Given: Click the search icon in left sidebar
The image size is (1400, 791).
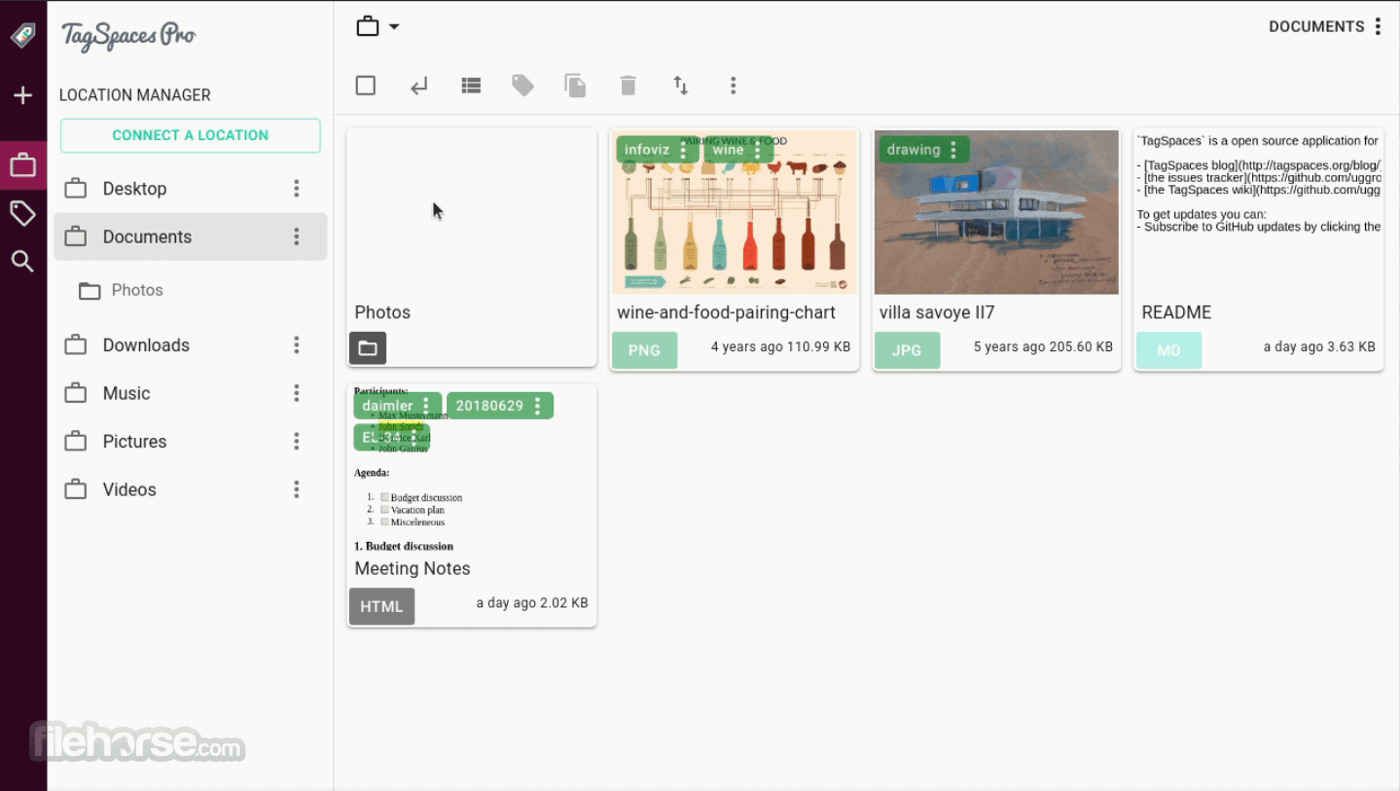Looking at the screenshot, I should click(23, 262).
